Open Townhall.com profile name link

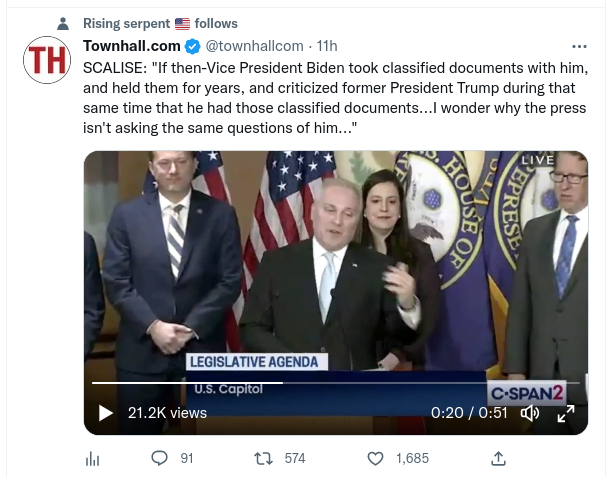132,46
